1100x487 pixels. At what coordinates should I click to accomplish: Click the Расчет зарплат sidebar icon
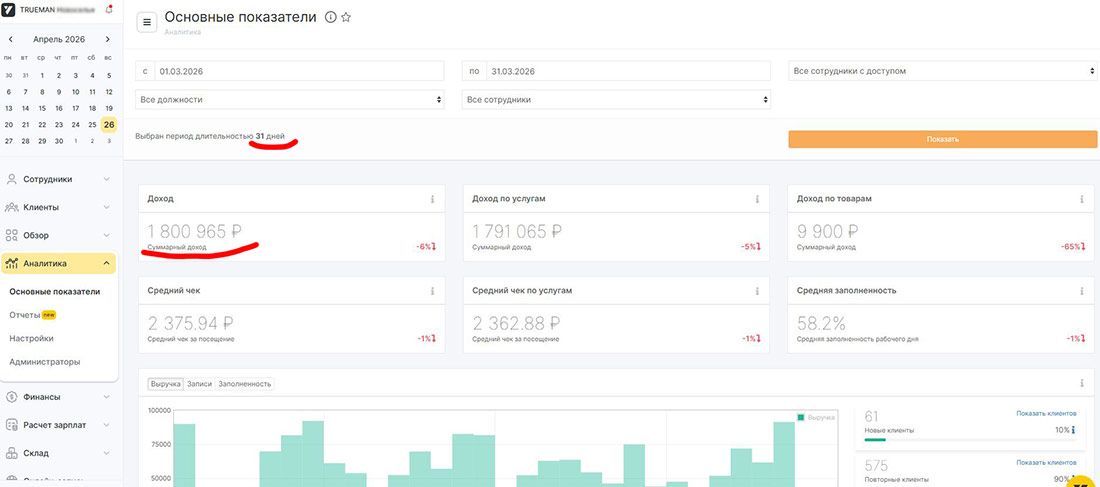[12, 425]
